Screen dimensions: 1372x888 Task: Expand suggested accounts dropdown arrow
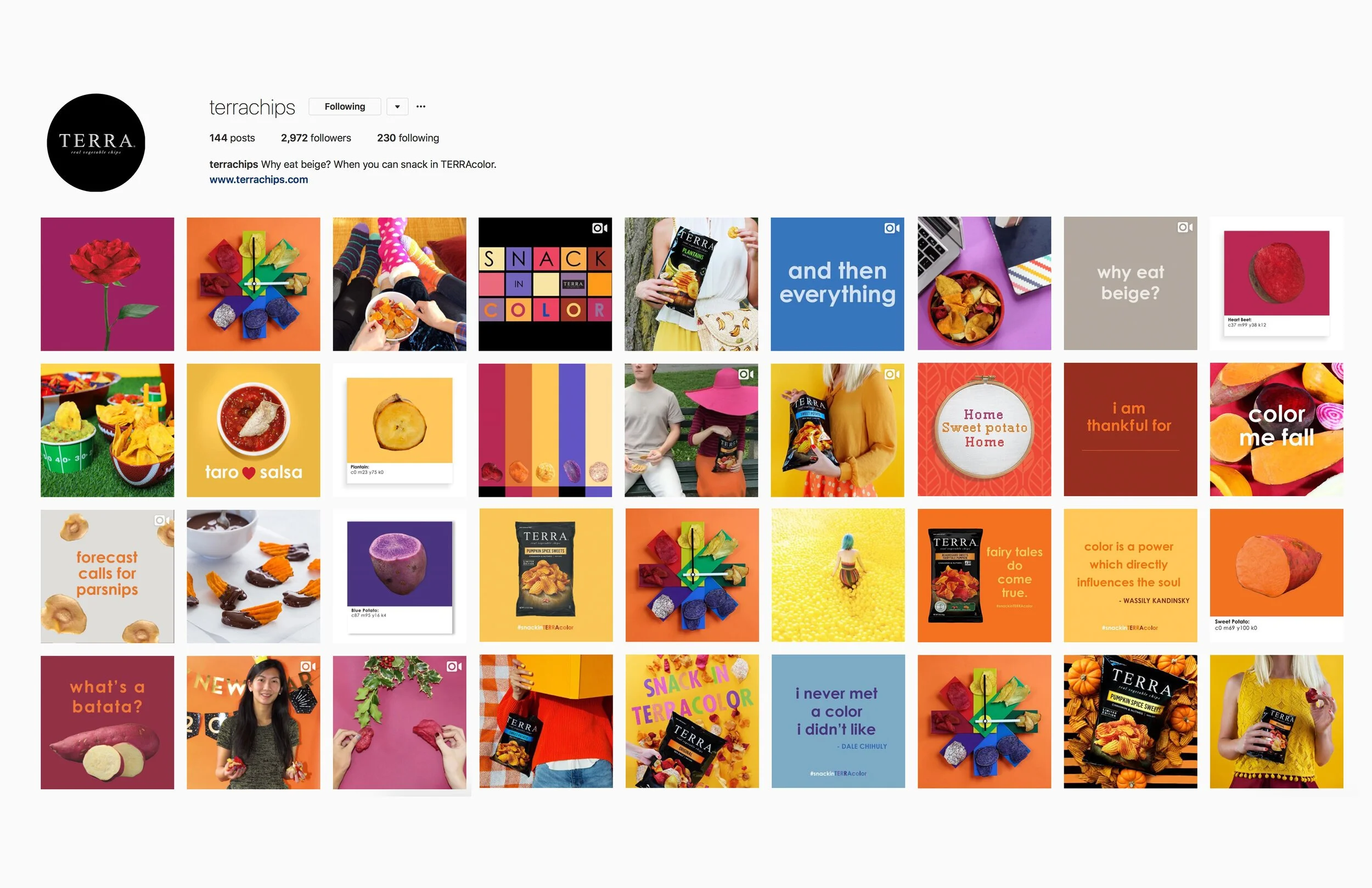coord(397,106)
